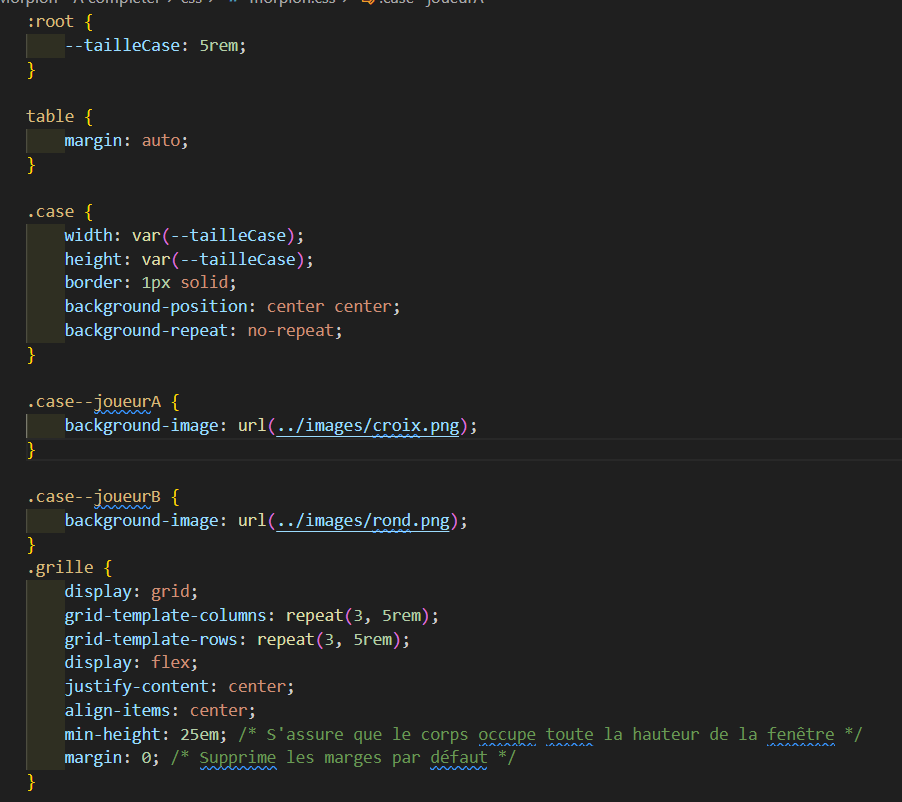902x802 pixels.
Task: Click the .case--joueurB selector
Action: [93, 497]
